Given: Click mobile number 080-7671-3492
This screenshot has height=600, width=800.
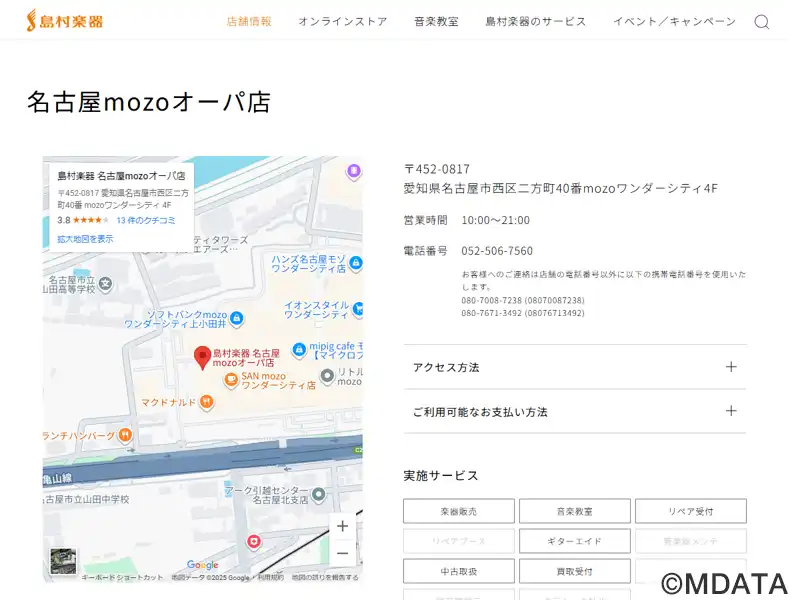Looking at the screenshot, I should tap(523, 313).
